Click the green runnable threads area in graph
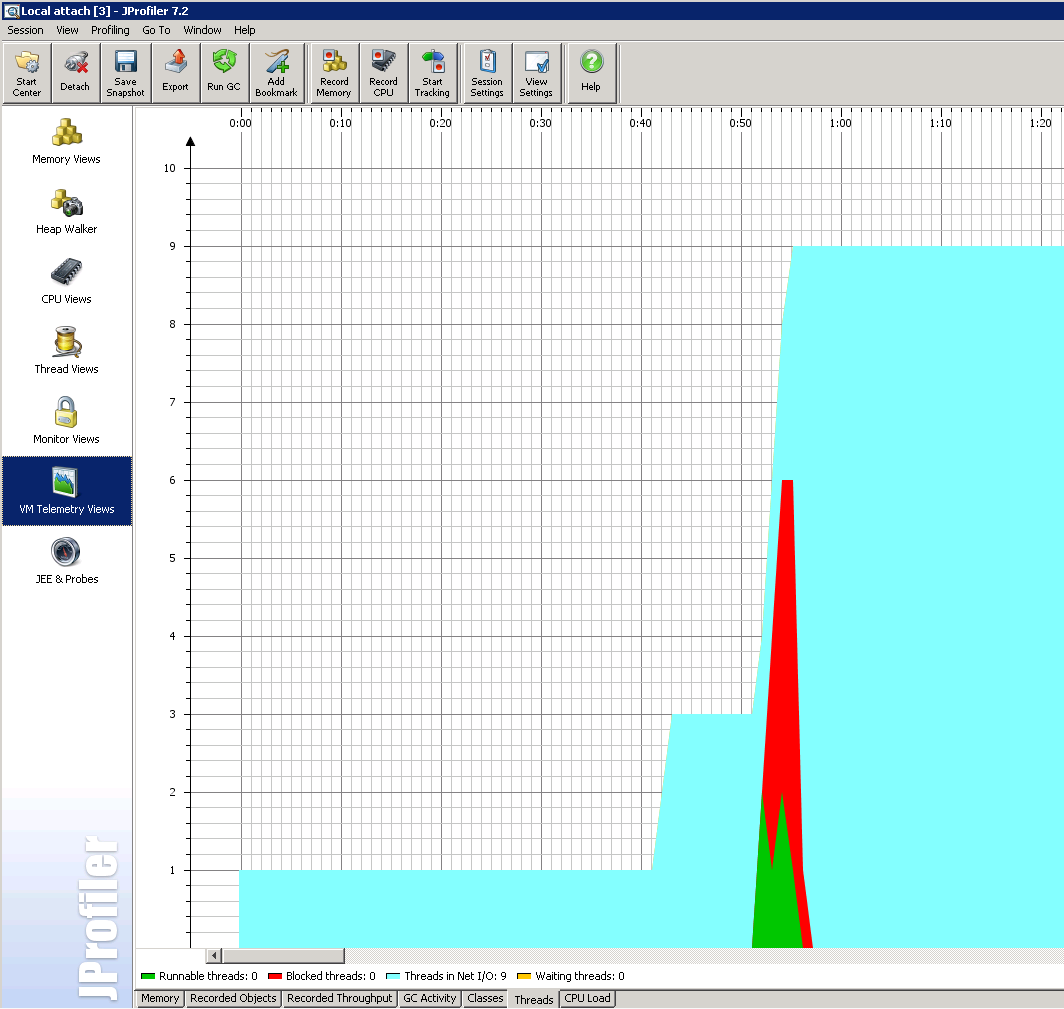The width and height of the screenshot is (1064, 1009). (x=777, y=902)
